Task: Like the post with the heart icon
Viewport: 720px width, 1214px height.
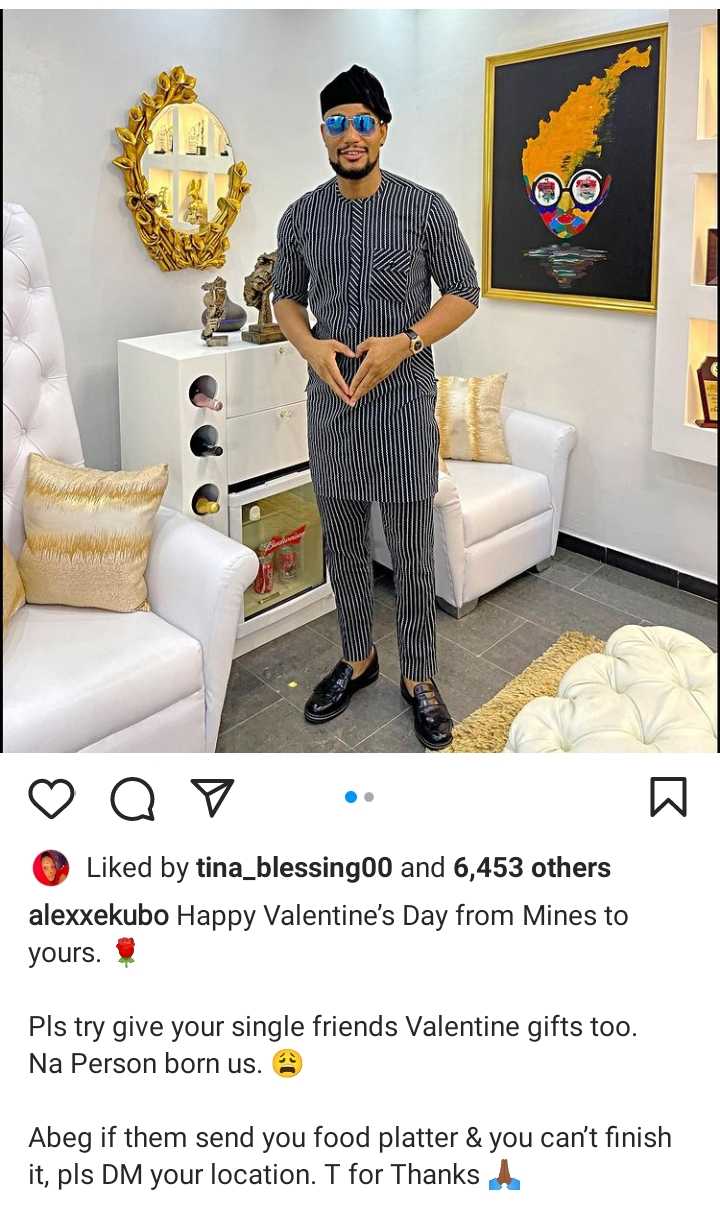Action: [51, 799]
